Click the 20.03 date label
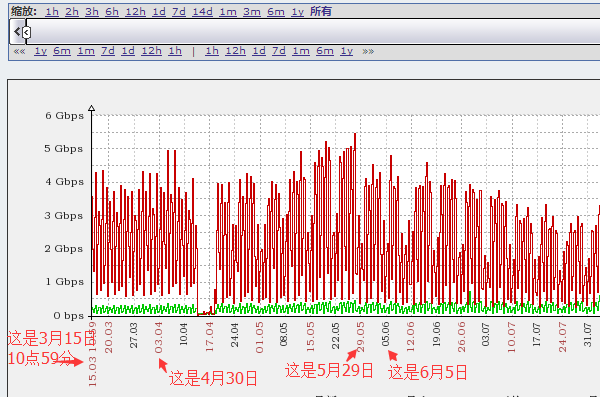The image size is (600, 397). [108, 338]
